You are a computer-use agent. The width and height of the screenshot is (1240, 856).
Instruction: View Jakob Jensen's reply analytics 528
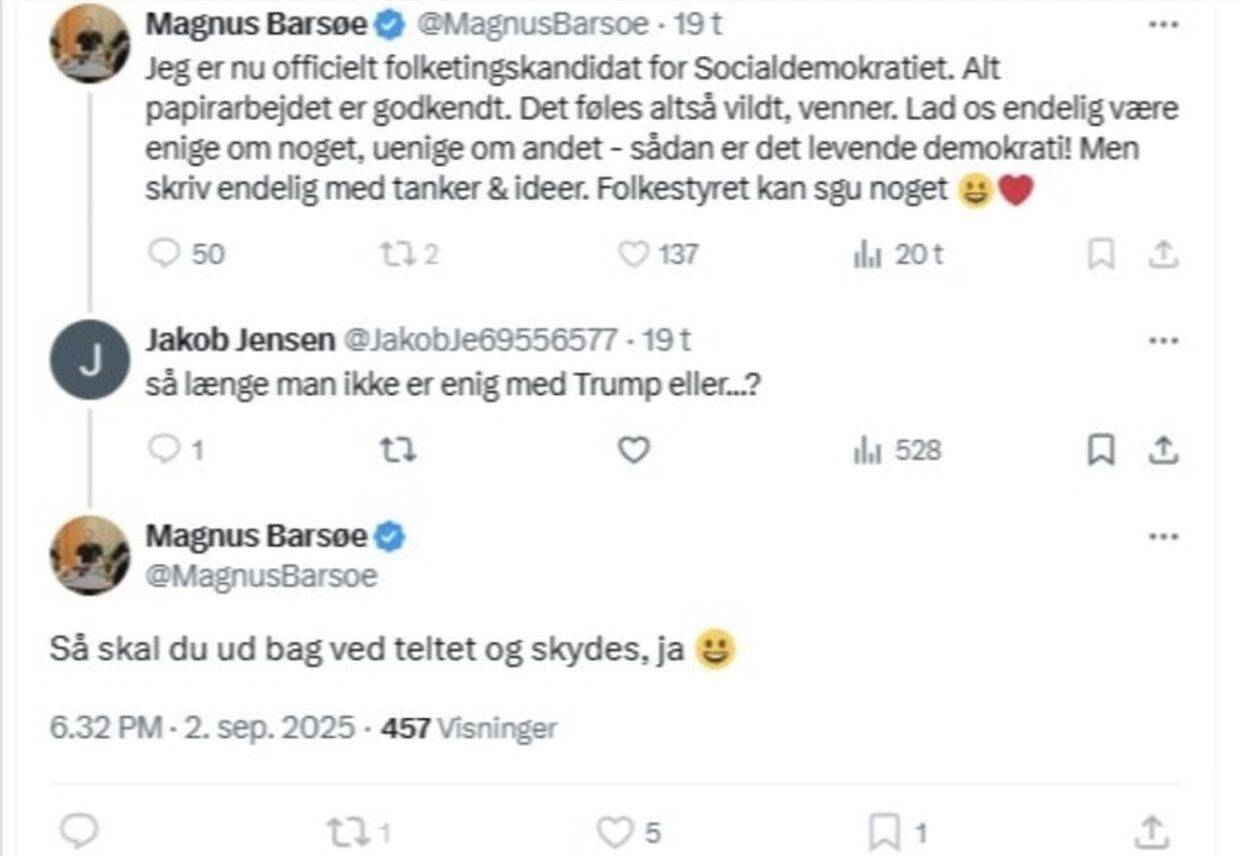click(867, 451)
